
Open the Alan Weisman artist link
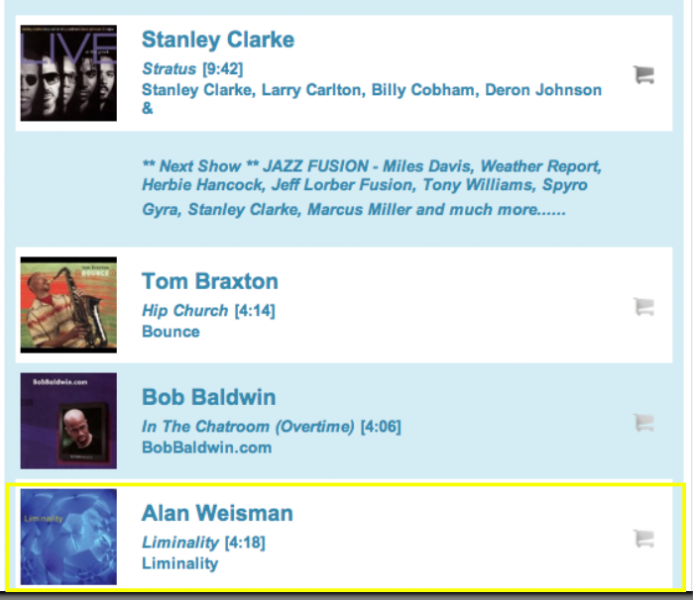tap(217, 514)
